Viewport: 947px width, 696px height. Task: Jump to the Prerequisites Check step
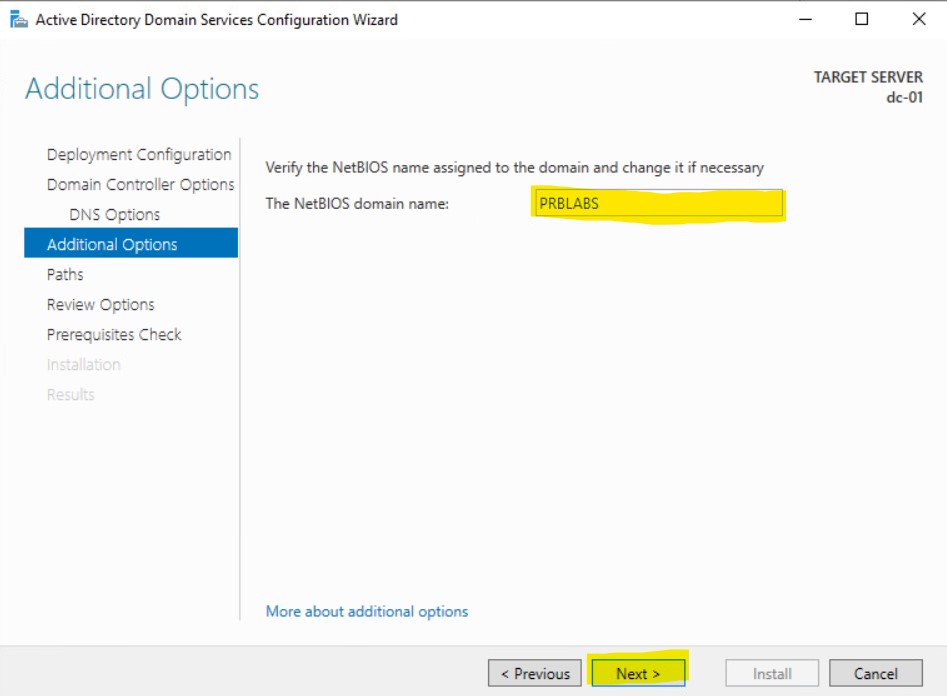(114, 335)
